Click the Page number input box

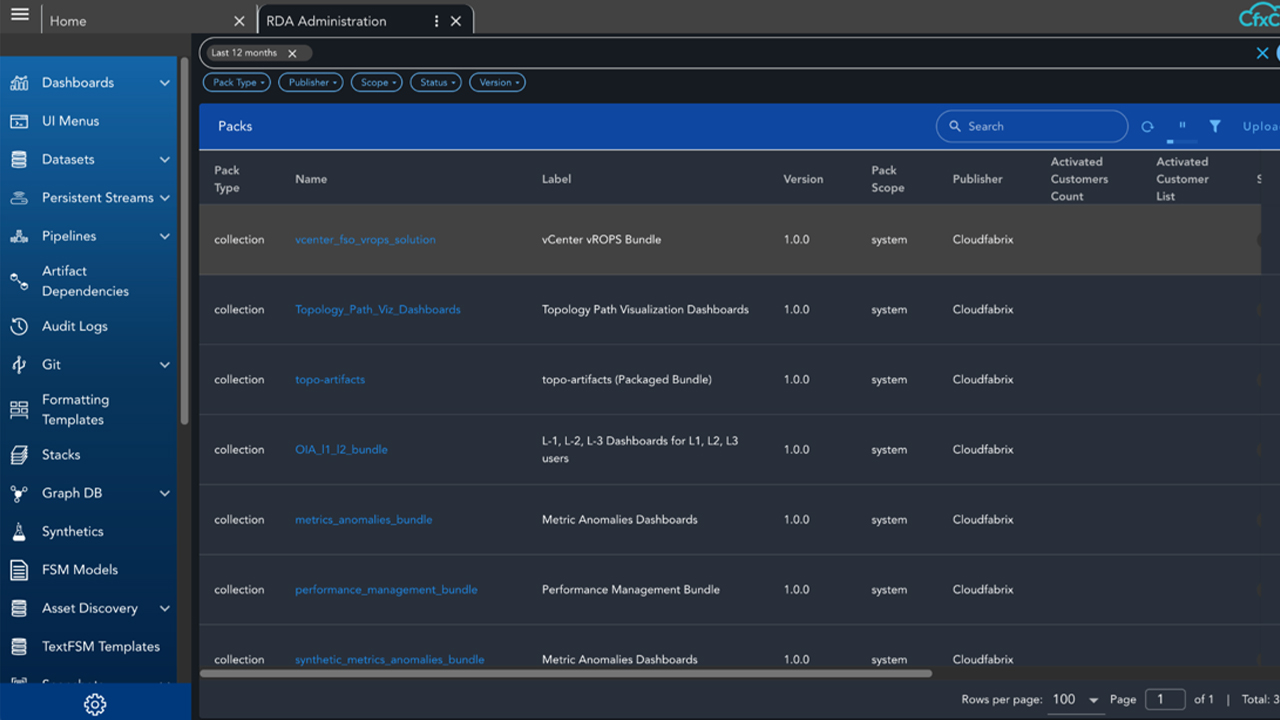[1165, 700]
